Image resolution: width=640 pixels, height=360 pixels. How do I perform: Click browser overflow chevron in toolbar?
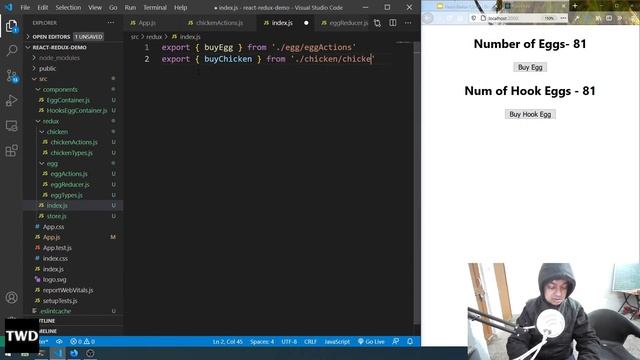[620, 18]
